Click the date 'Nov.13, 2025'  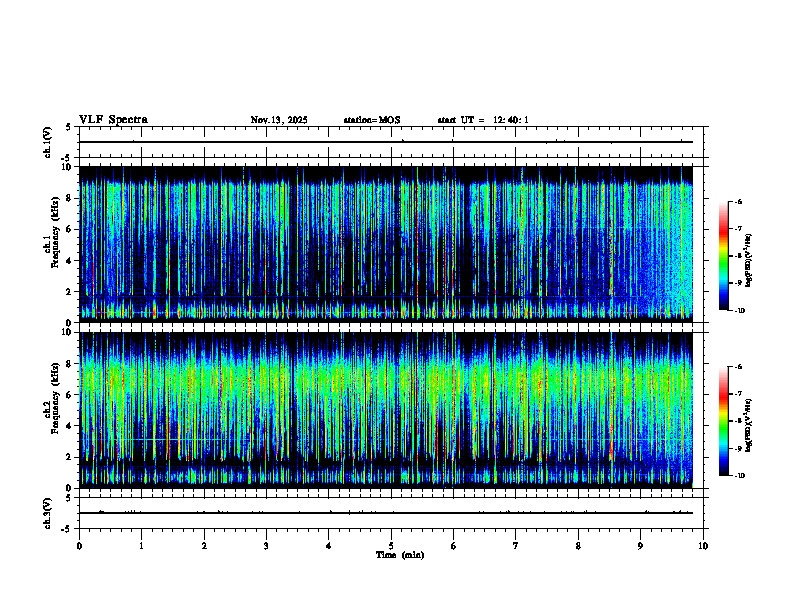pos(279,120)
